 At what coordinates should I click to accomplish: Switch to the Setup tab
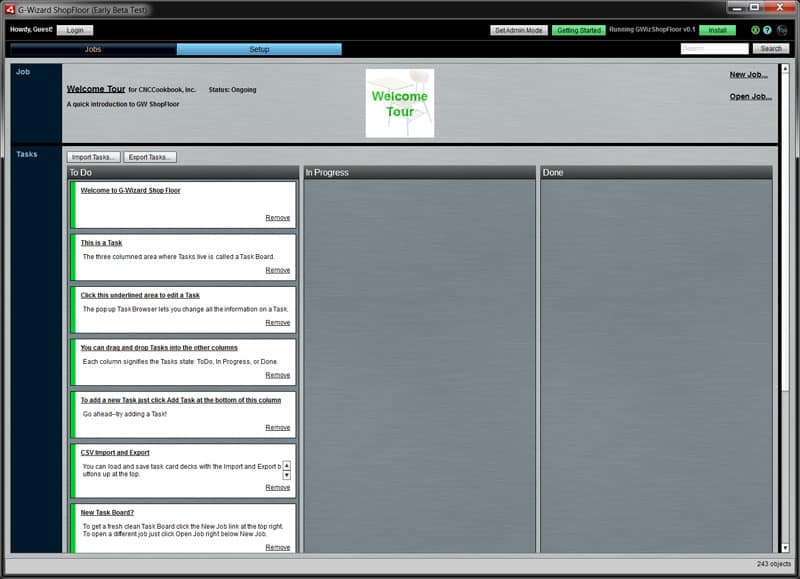[259, 49]
